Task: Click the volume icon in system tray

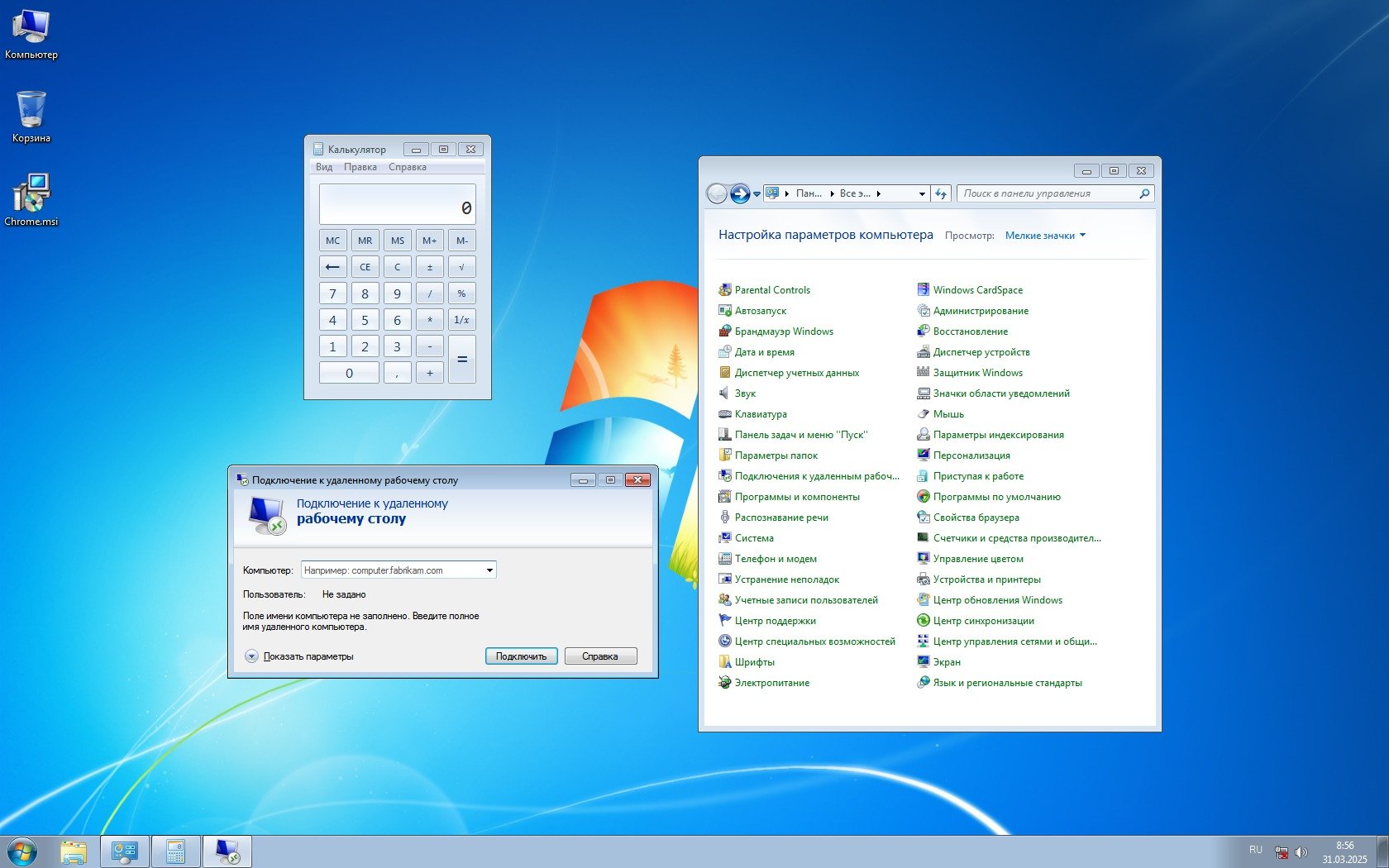Action: [1301, 851]
